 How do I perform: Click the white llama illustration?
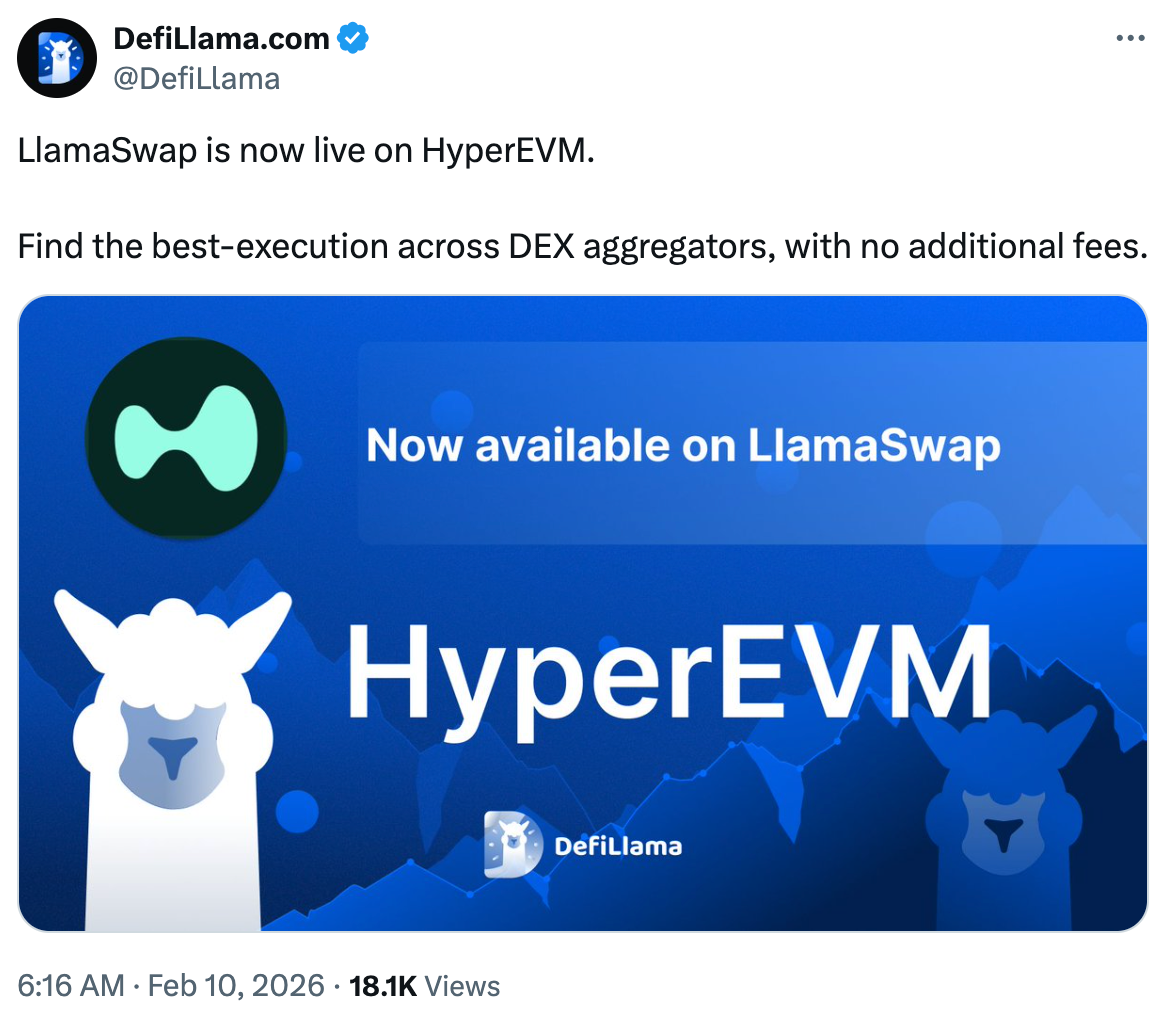coord(172,760)
